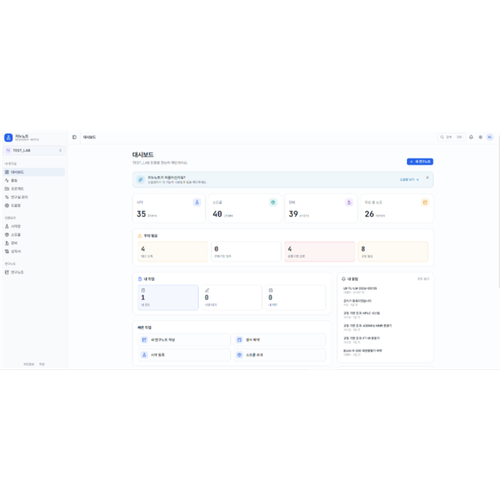This screenshot has width=500, height=500.
Task: Open the notifications bell icon
Action: click(x=471, y=137)
